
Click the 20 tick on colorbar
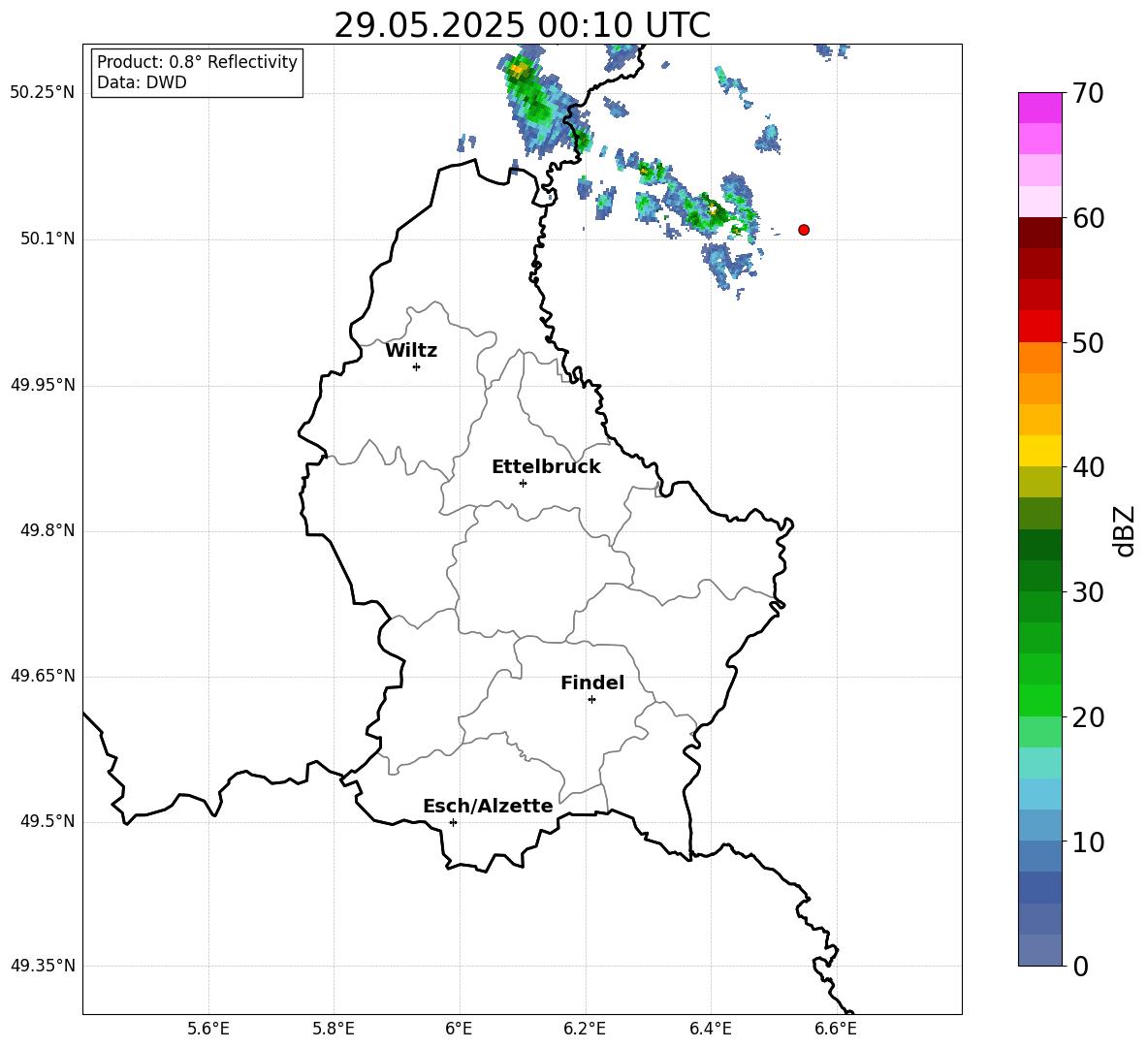click(x=1088, y=716)
